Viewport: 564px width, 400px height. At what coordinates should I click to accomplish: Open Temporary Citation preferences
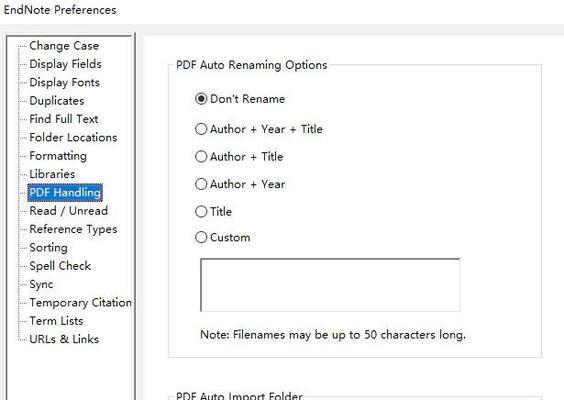point(81,303)
